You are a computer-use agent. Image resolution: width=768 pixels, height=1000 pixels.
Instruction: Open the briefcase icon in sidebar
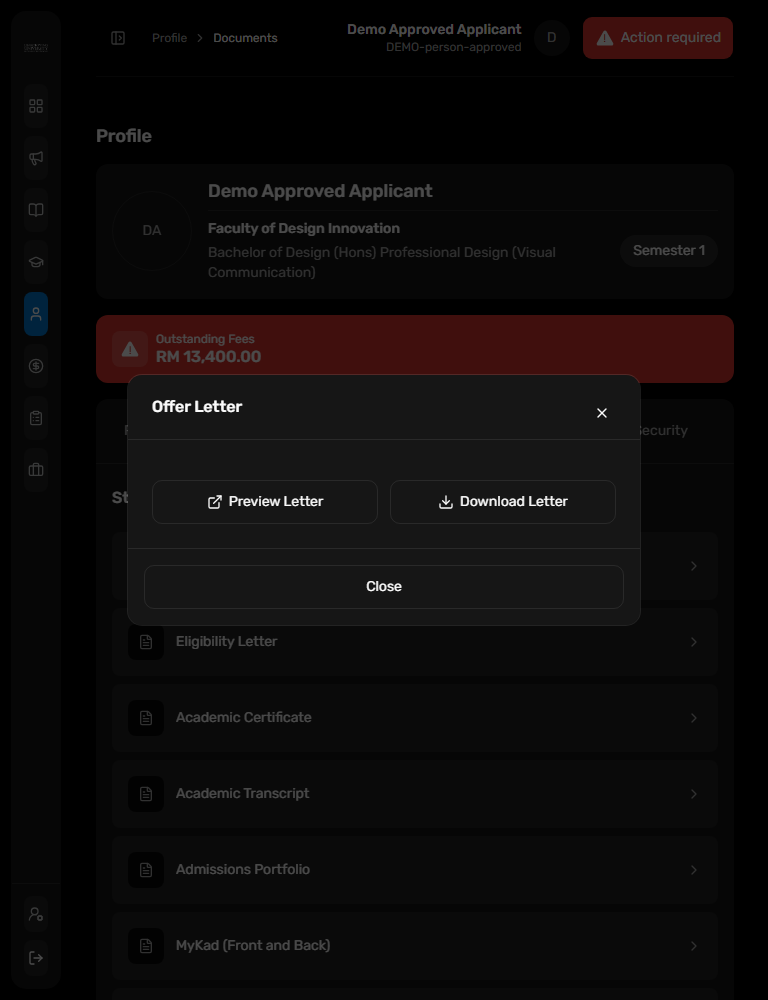[x=36, y=470]
